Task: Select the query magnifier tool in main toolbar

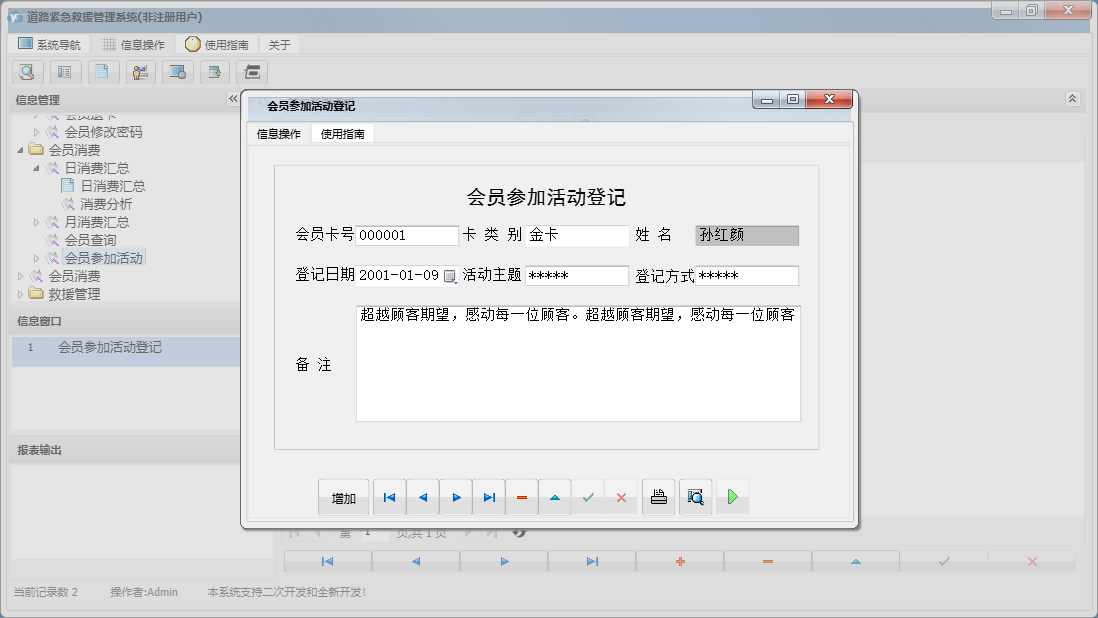Action: coord(27,72)
